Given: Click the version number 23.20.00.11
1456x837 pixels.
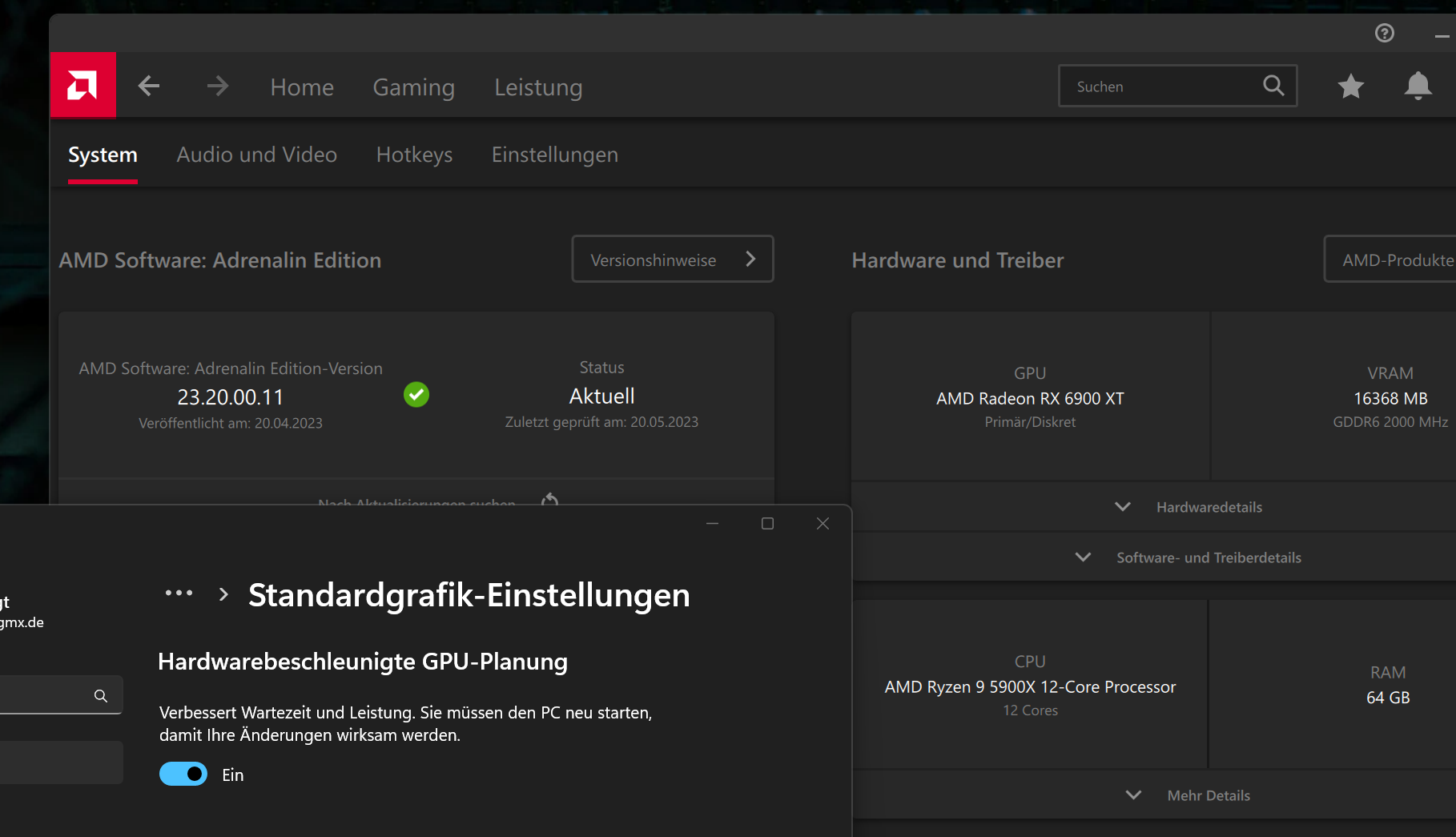Looking at the screenshot, I should (x=231, y=397).
